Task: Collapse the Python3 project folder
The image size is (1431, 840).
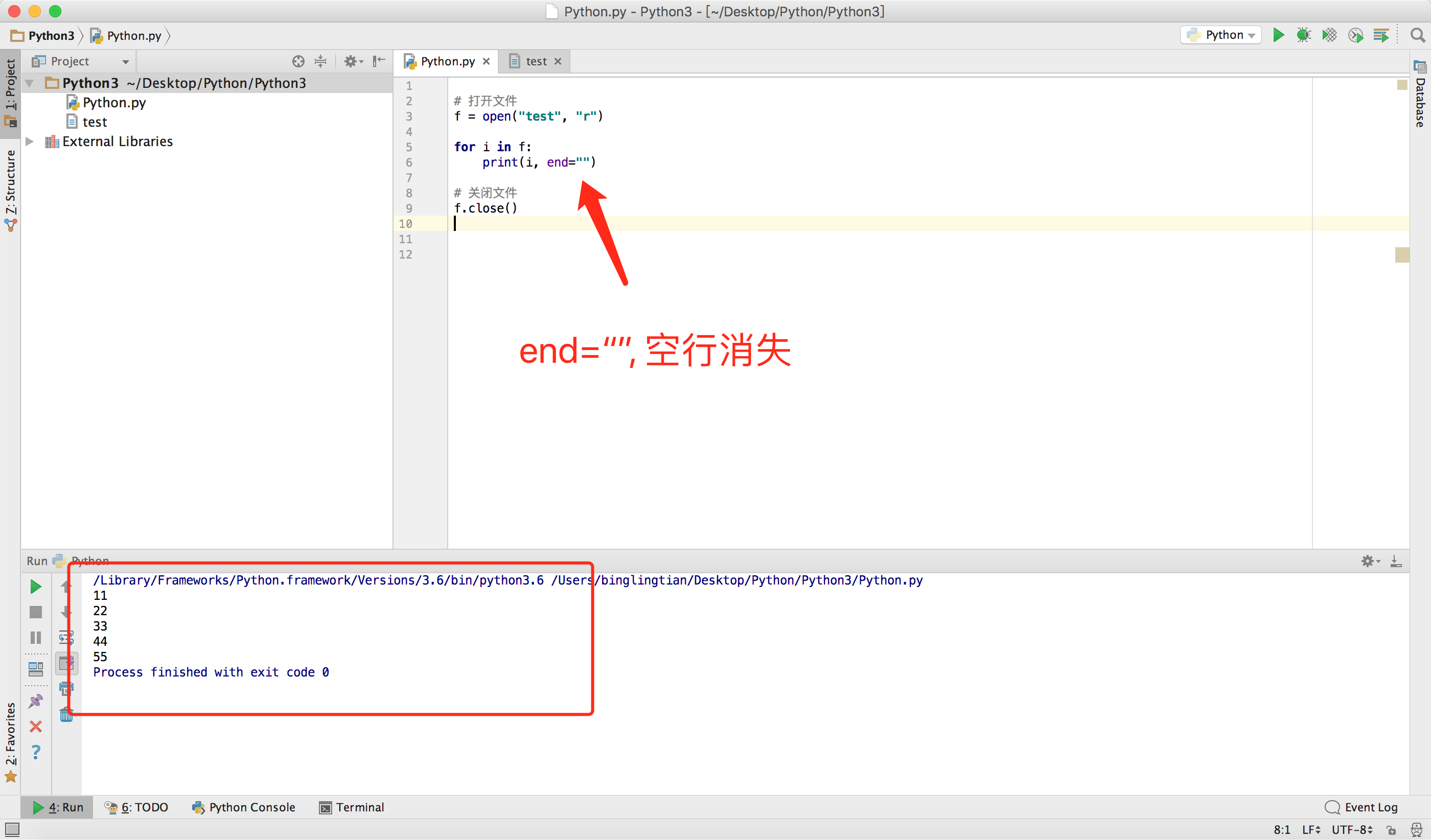Action: pyautogui.click(x=30, y=83)
